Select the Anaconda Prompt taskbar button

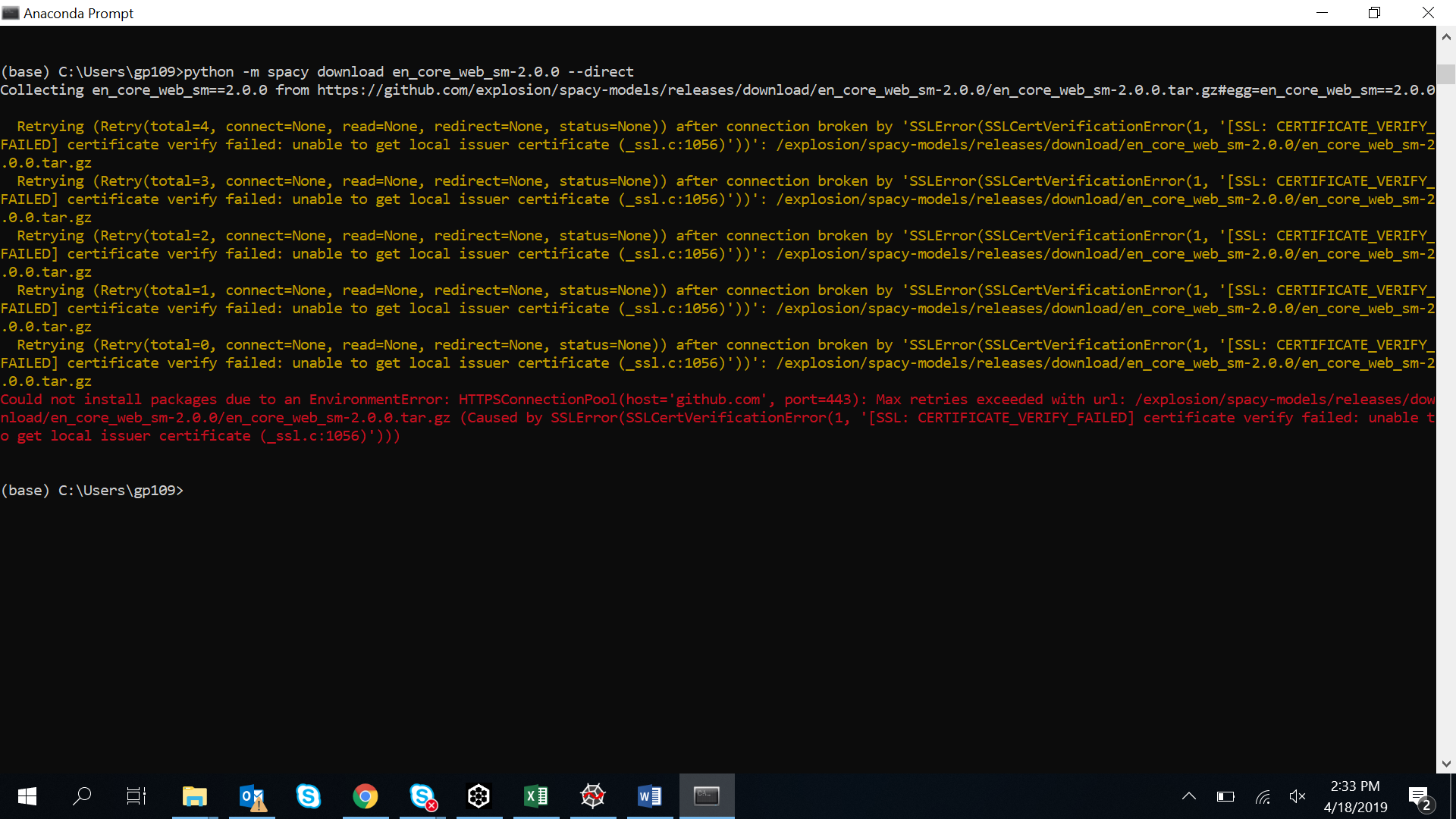coord(707,796)
